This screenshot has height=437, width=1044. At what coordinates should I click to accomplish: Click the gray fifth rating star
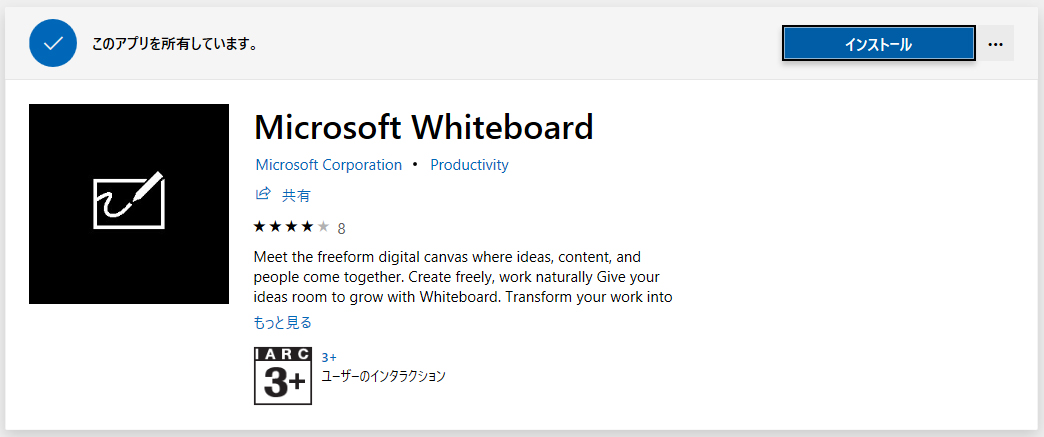(324, 227)
